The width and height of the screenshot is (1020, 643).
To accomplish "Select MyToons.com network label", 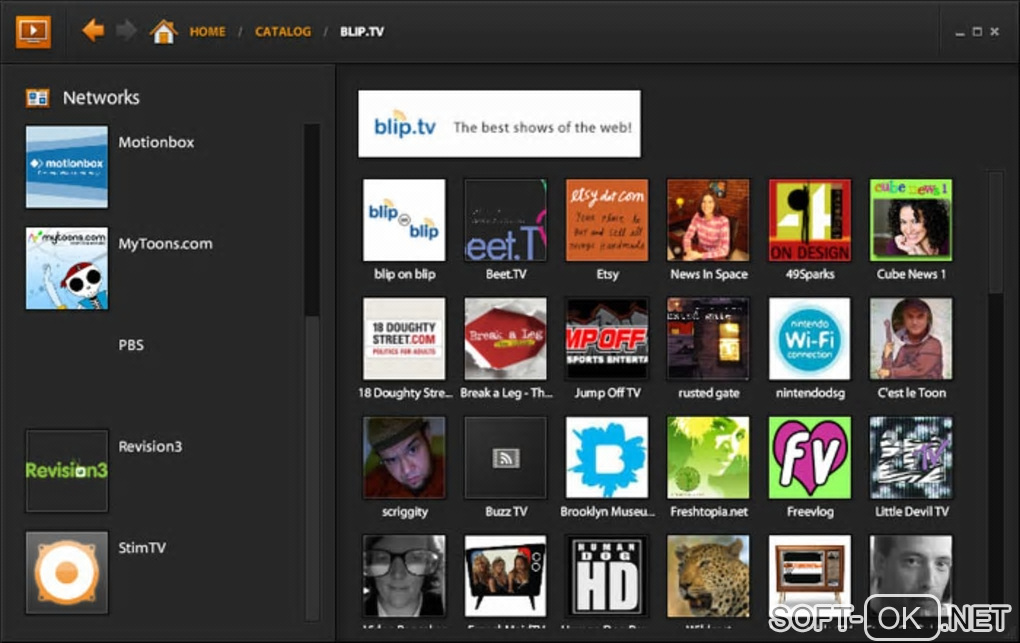I will 165,243.
